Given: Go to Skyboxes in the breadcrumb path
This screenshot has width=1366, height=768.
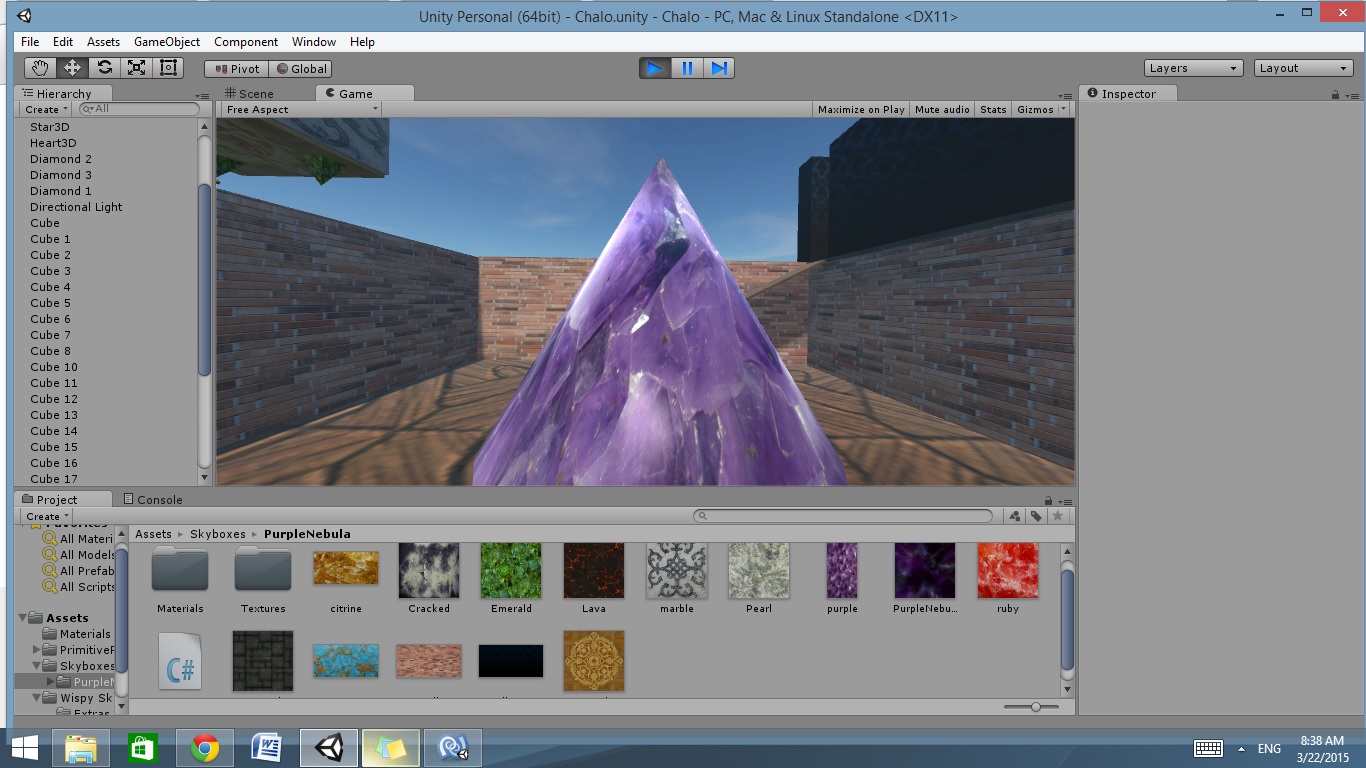Looking at the screenshot, I should click(218, 534).
